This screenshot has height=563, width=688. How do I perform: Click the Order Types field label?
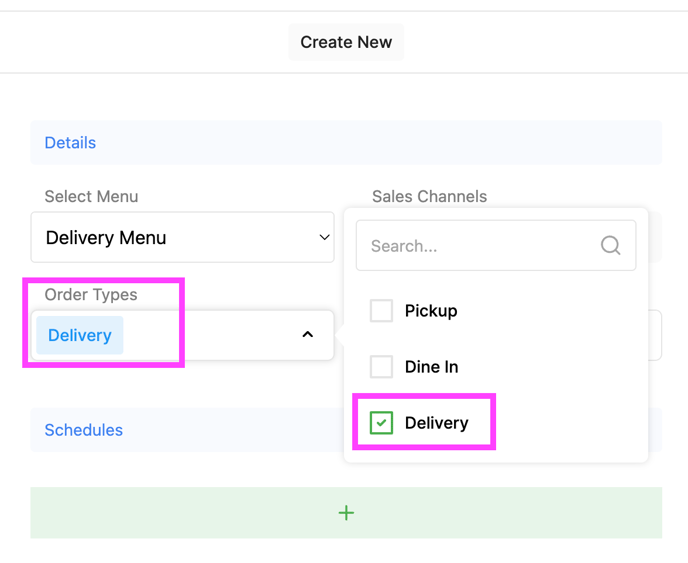pyautogui.click(x=91, y=295)
